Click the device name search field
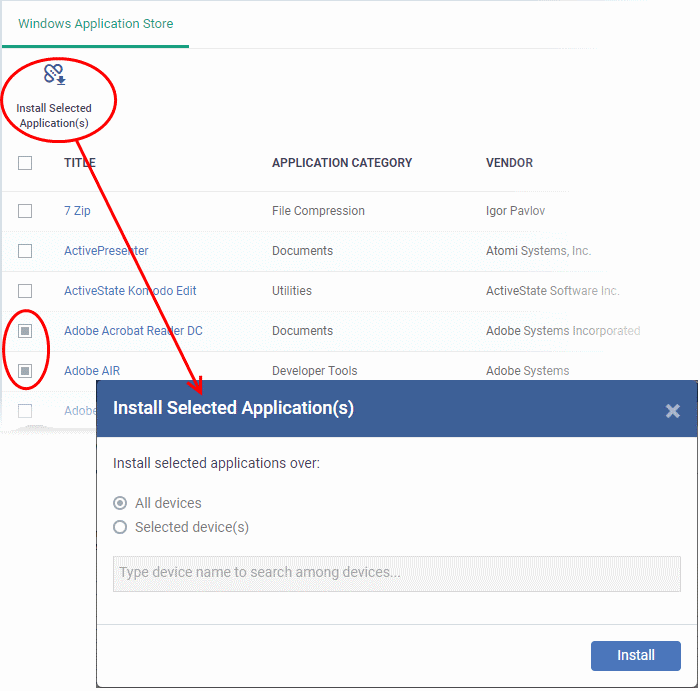700x691 pixels. tap(396, 574)
